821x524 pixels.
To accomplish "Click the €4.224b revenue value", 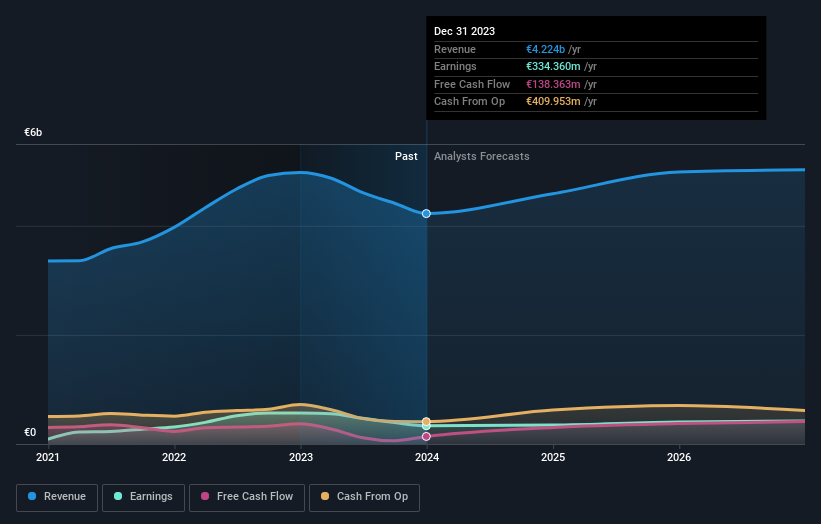I will tap(546, 49).
